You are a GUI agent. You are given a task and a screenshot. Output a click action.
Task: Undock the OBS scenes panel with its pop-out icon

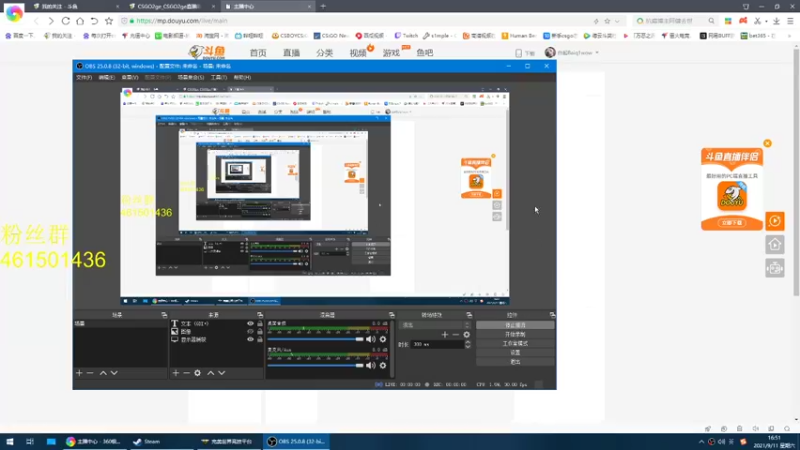tap(164, 315)
